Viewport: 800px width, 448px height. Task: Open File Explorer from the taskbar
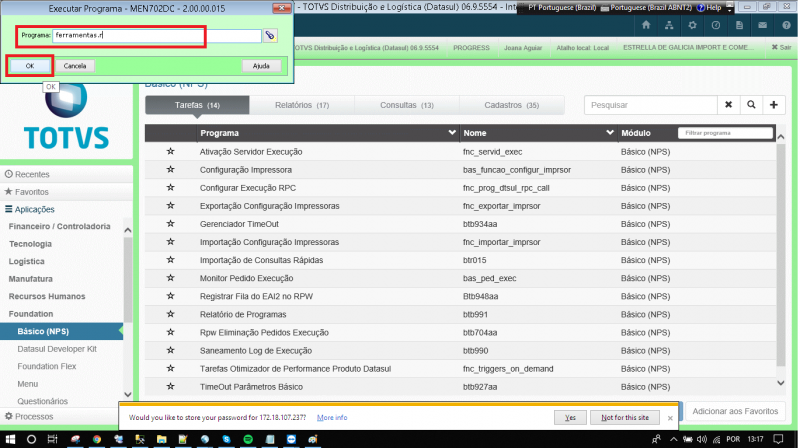click(161, 439)
